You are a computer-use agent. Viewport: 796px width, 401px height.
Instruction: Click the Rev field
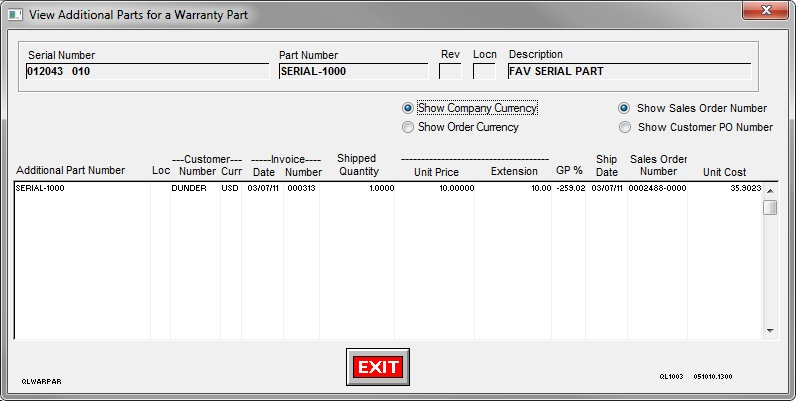(x=450, y=72)
